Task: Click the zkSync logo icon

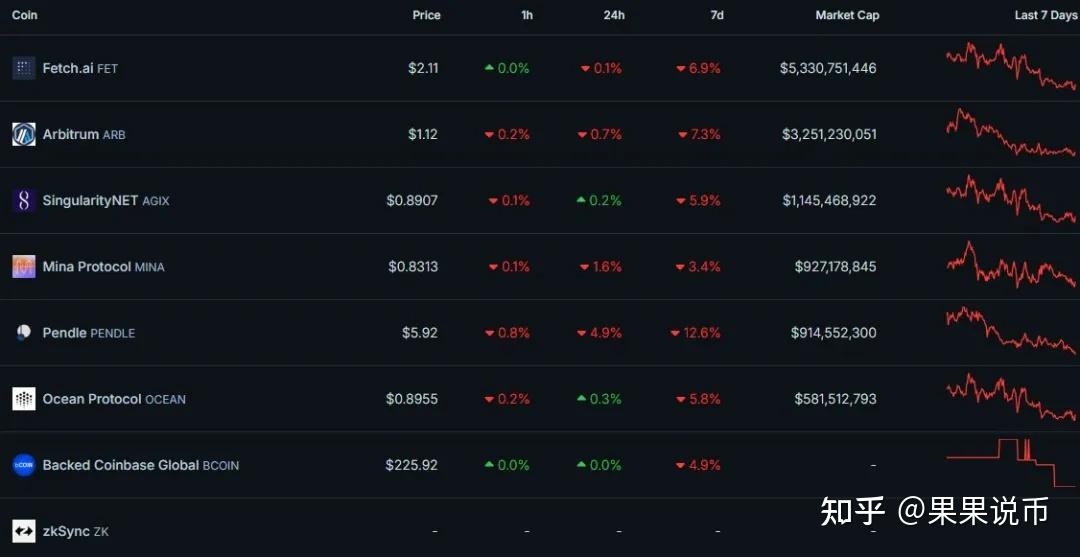Action: 23,531
